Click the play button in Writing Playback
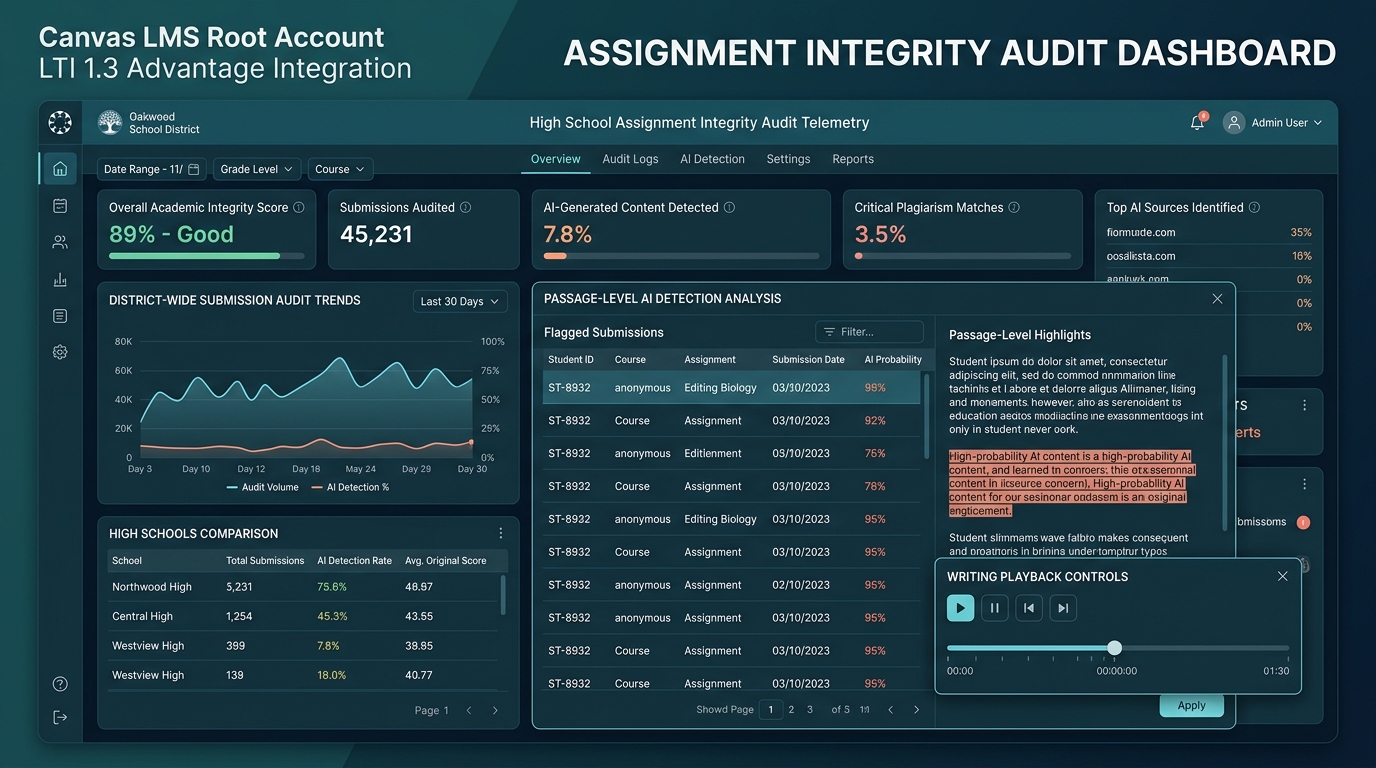The image size is (1376, 768). [960, 608]
